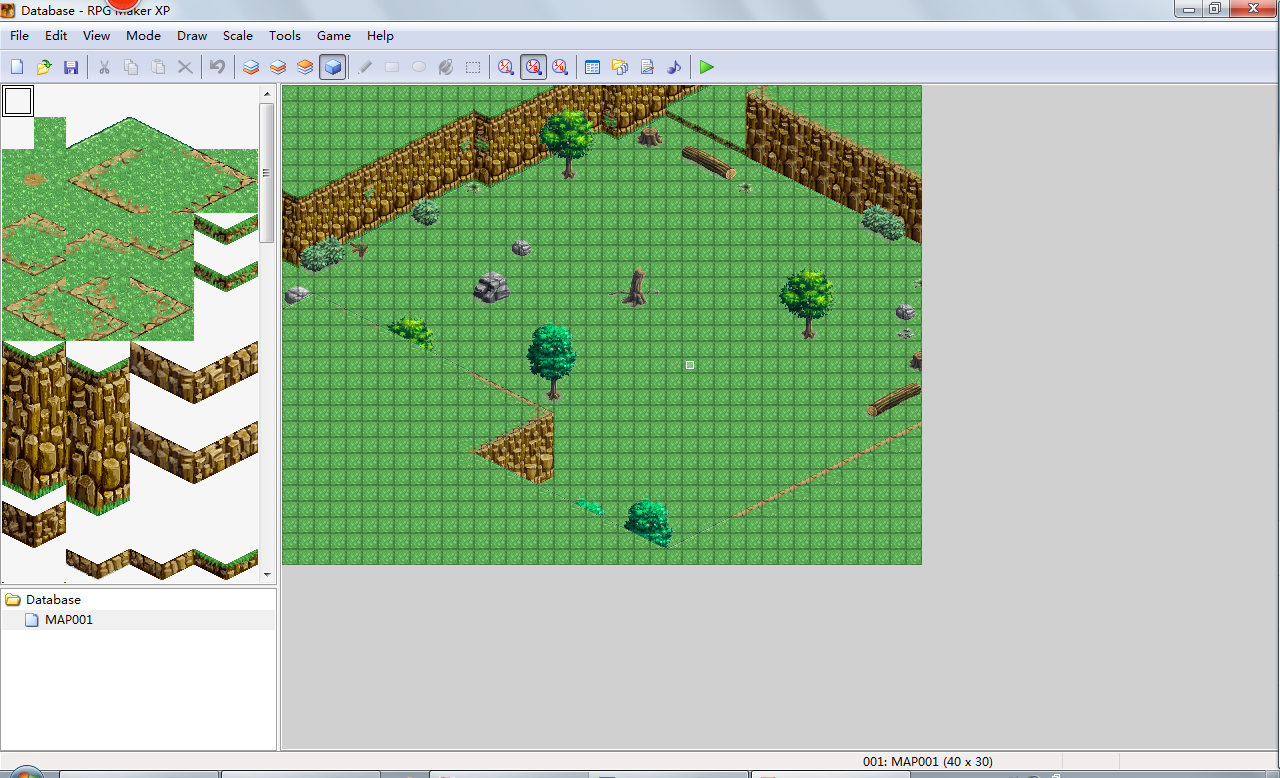The height and width of the screenshot is (778, 1280).
Task: Click the Delete X icon
Action: pyautogui.click(x=185, y=67)
